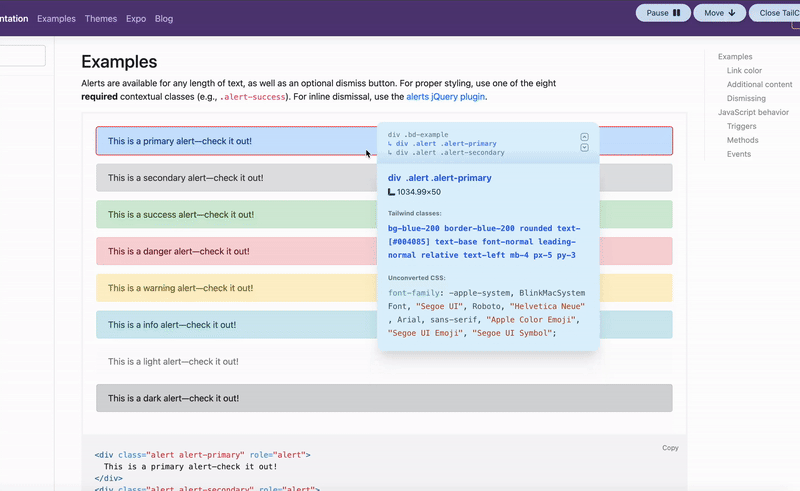Open the Blog nav link
800x491 pixels.
coord(164,19)
